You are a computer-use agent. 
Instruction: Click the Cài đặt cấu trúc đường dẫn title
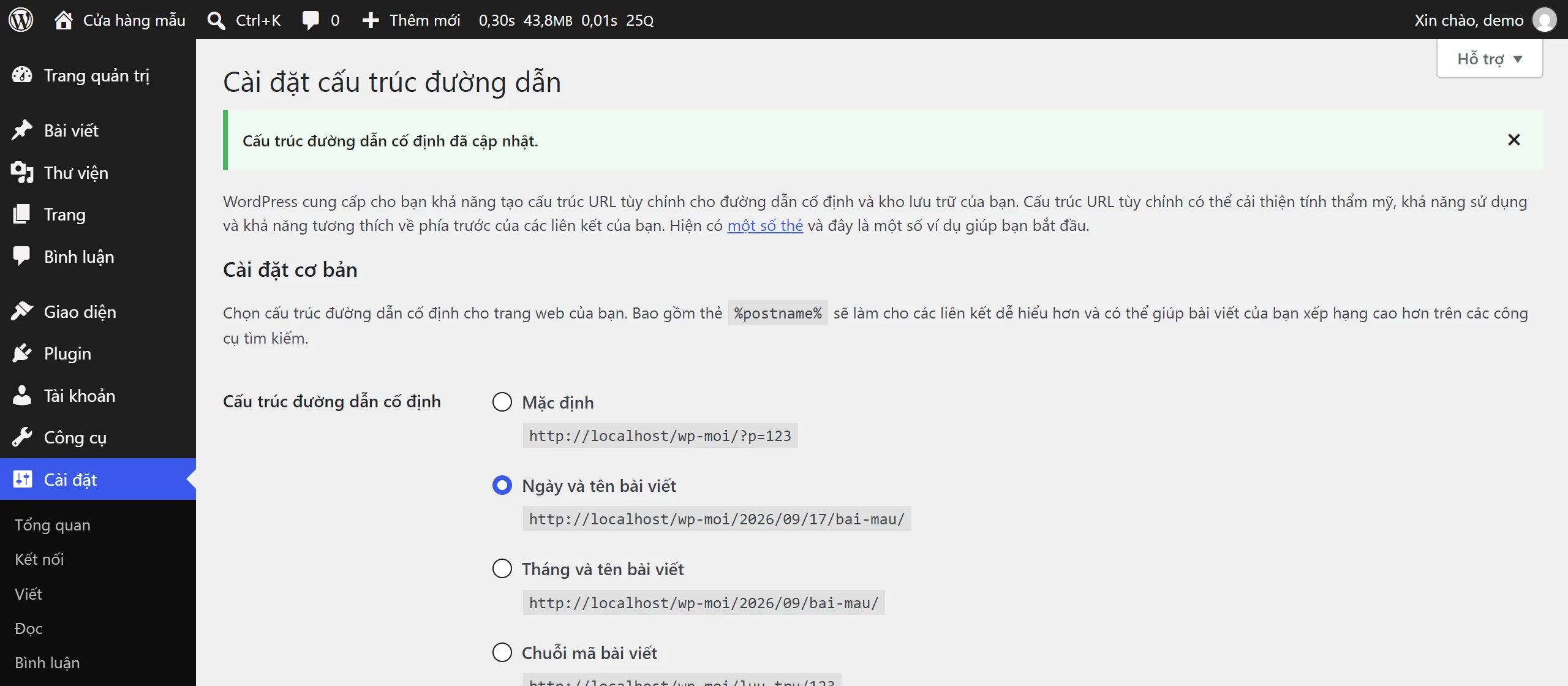pyautogui.click(x=392, y=82)
